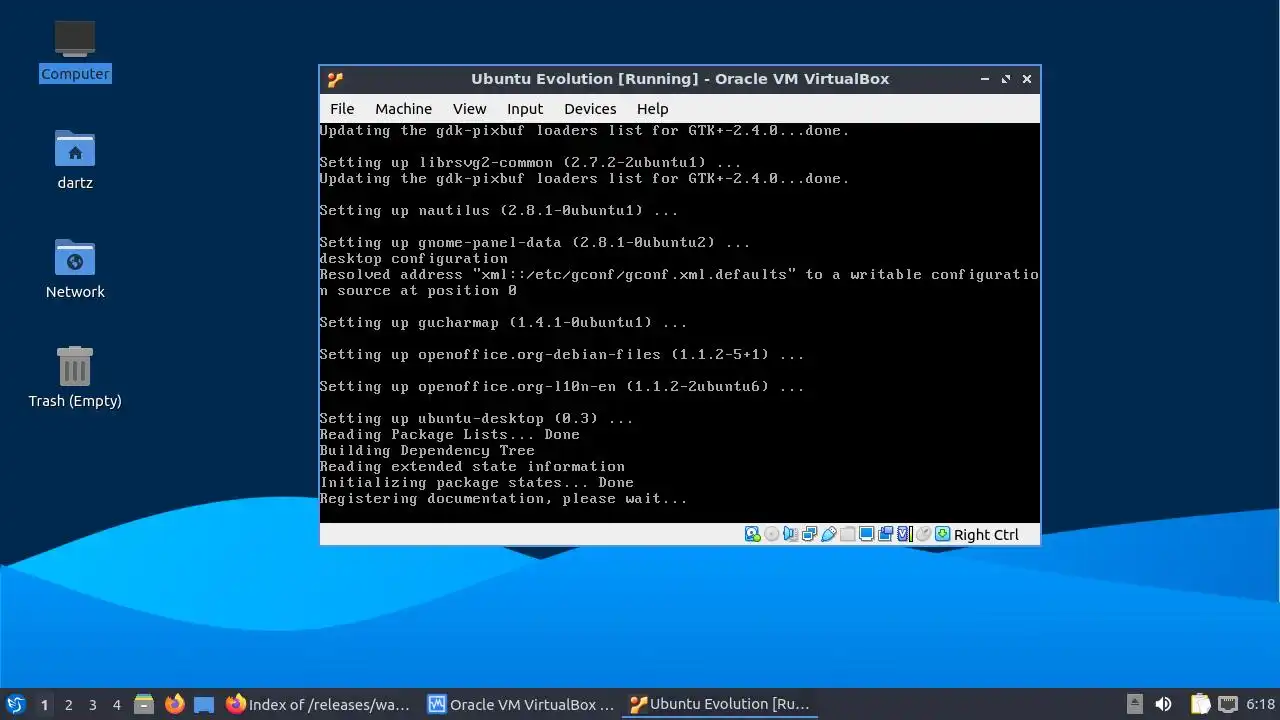Click 'Setting up openoffice.org-debian-files' line

click(x=562, y=354)
